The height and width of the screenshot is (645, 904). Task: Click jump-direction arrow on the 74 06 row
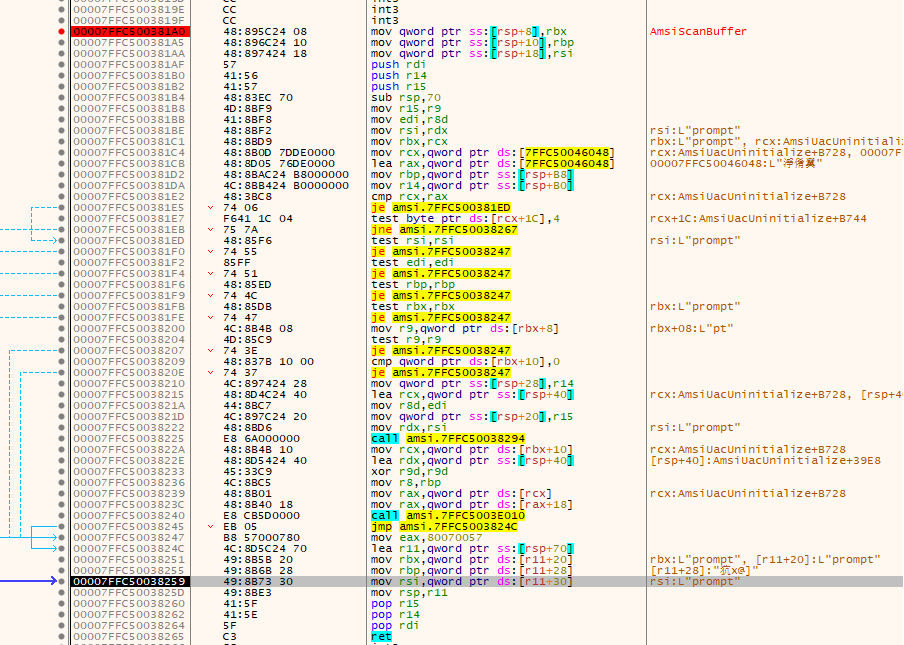click(x=210, y=208)
